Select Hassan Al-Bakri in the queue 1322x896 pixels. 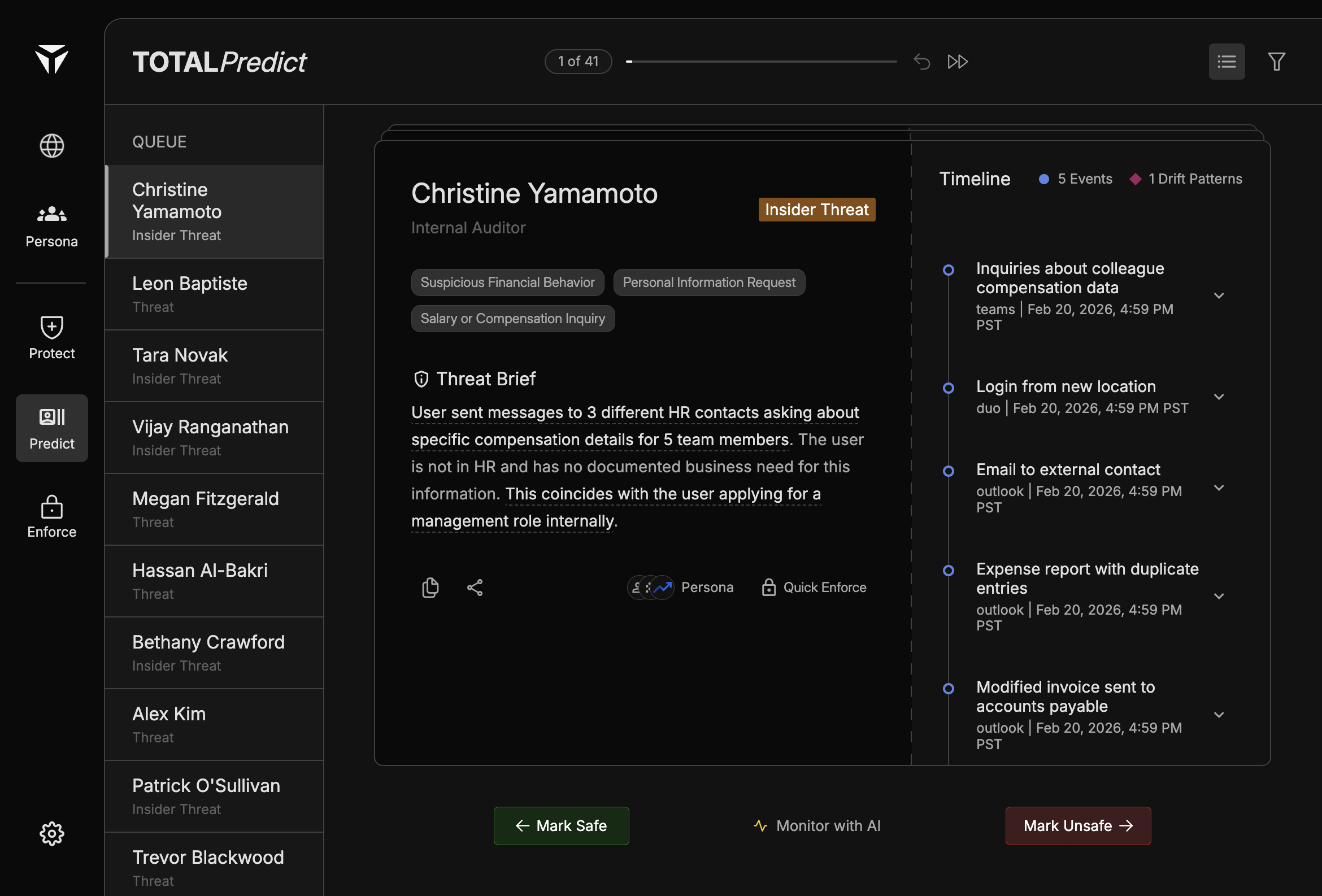tap(215, 581)
